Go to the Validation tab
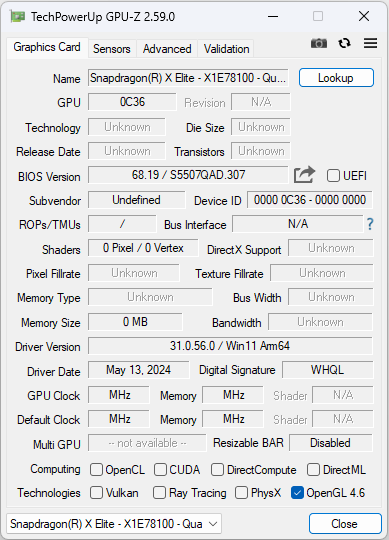Image resolution: width=389 pixels, height=540 pixels. tap(226, 49)
